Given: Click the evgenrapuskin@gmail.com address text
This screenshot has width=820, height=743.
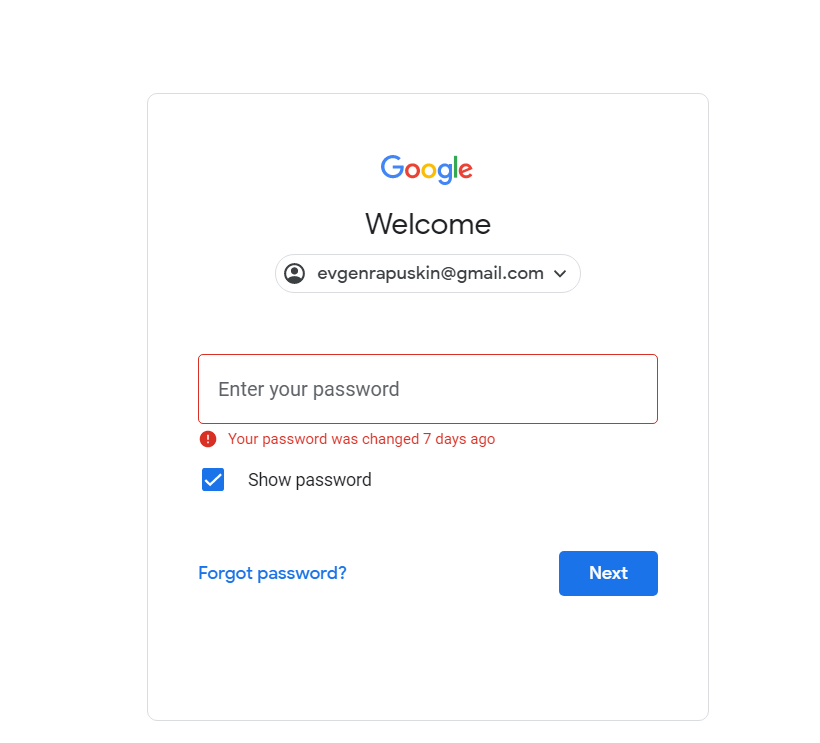Looking at the screenshot, I should point(430,273).
